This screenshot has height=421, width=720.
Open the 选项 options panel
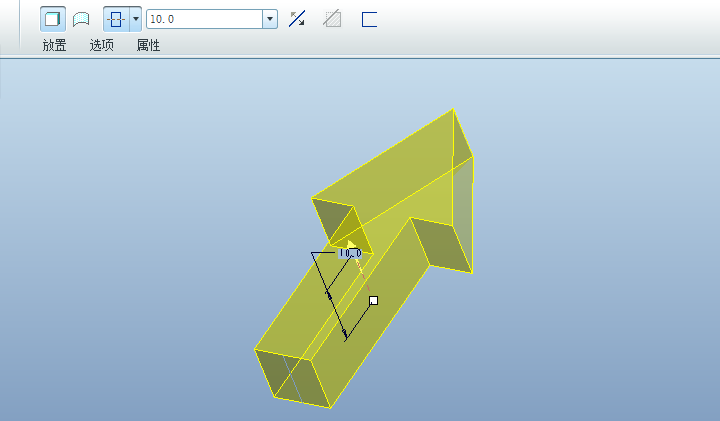(x=101, y=45)
